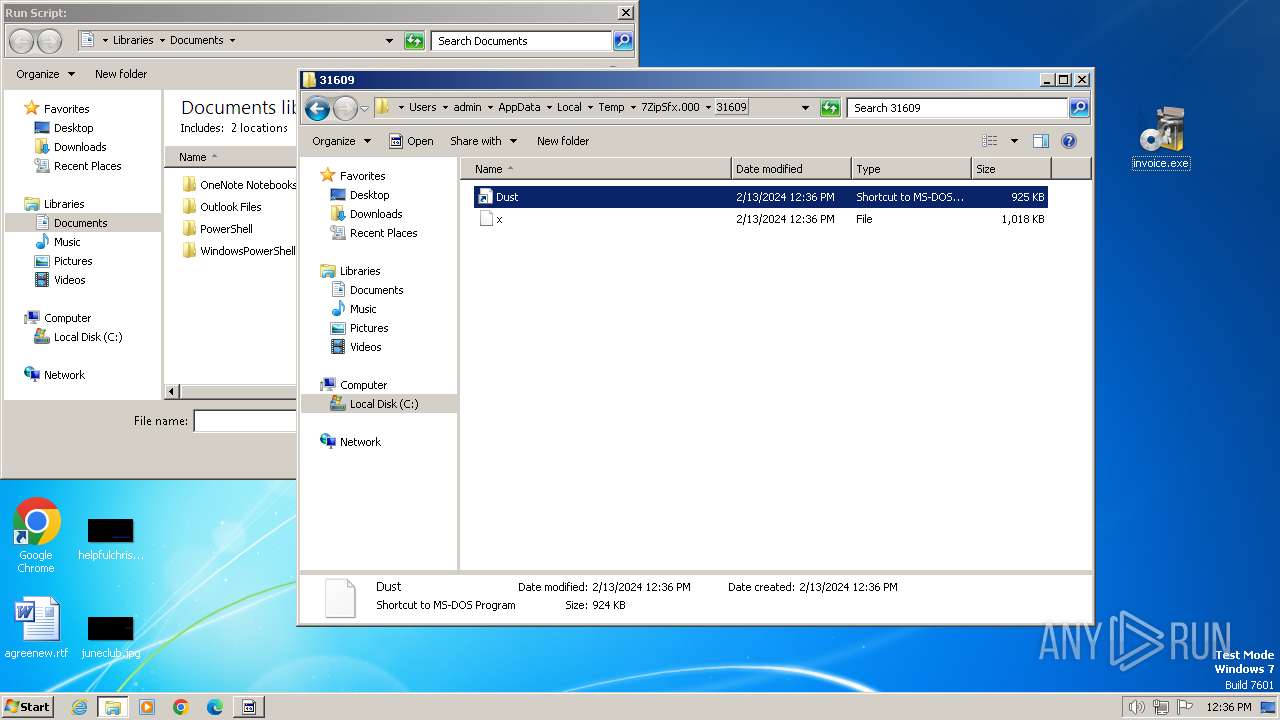Click New folder in the 31609 window
The width and height of the screenshot is (1280, 720).
563,141
